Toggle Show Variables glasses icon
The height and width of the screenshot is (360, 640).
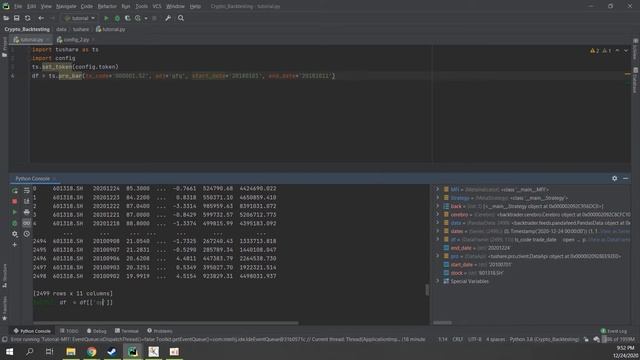click(27, 223)
